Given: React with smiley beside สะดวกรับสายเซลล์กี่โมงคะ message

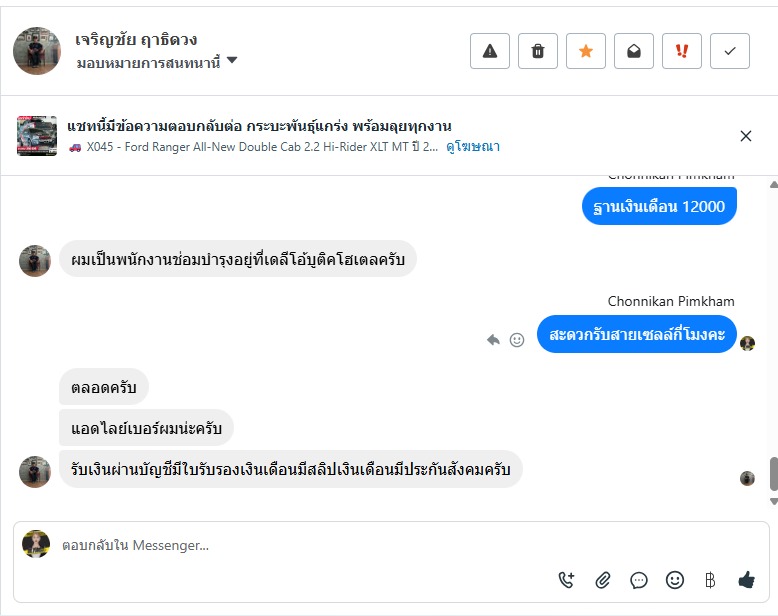Looking at the screenshot, I should (x=517, y=340).
